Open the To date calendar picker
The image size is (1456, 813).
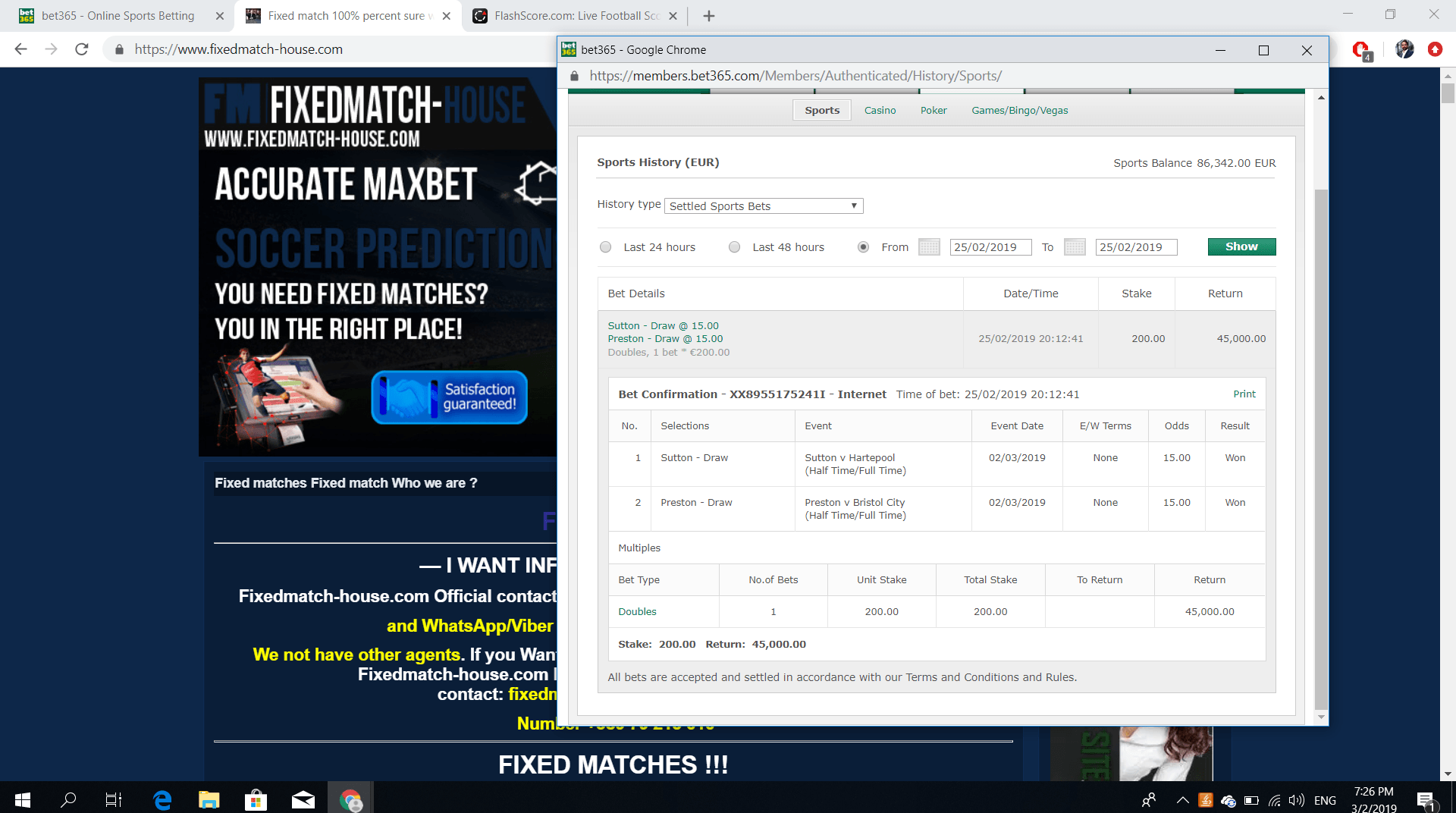pos(1075,246)
